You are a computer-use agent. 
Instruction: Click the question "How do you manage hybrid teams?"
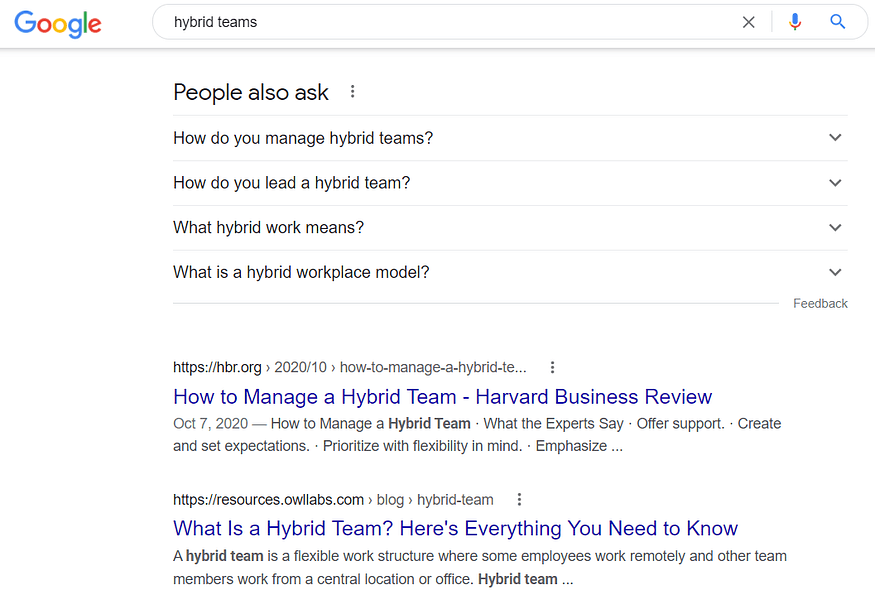pos(303,138)
